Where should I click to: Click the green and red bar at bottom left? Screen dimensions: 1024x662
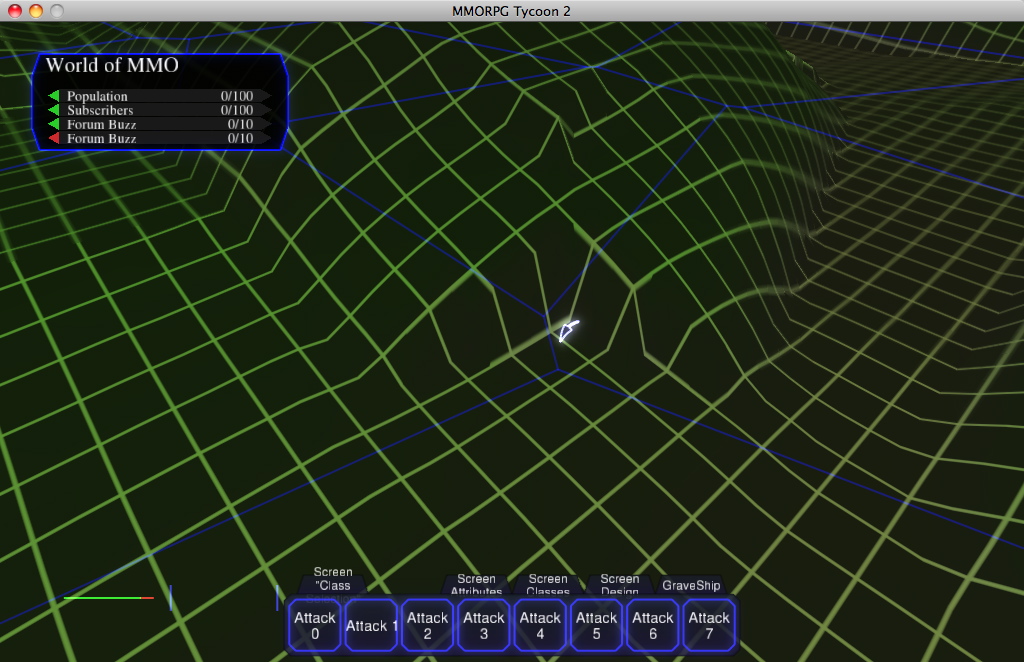109,597
